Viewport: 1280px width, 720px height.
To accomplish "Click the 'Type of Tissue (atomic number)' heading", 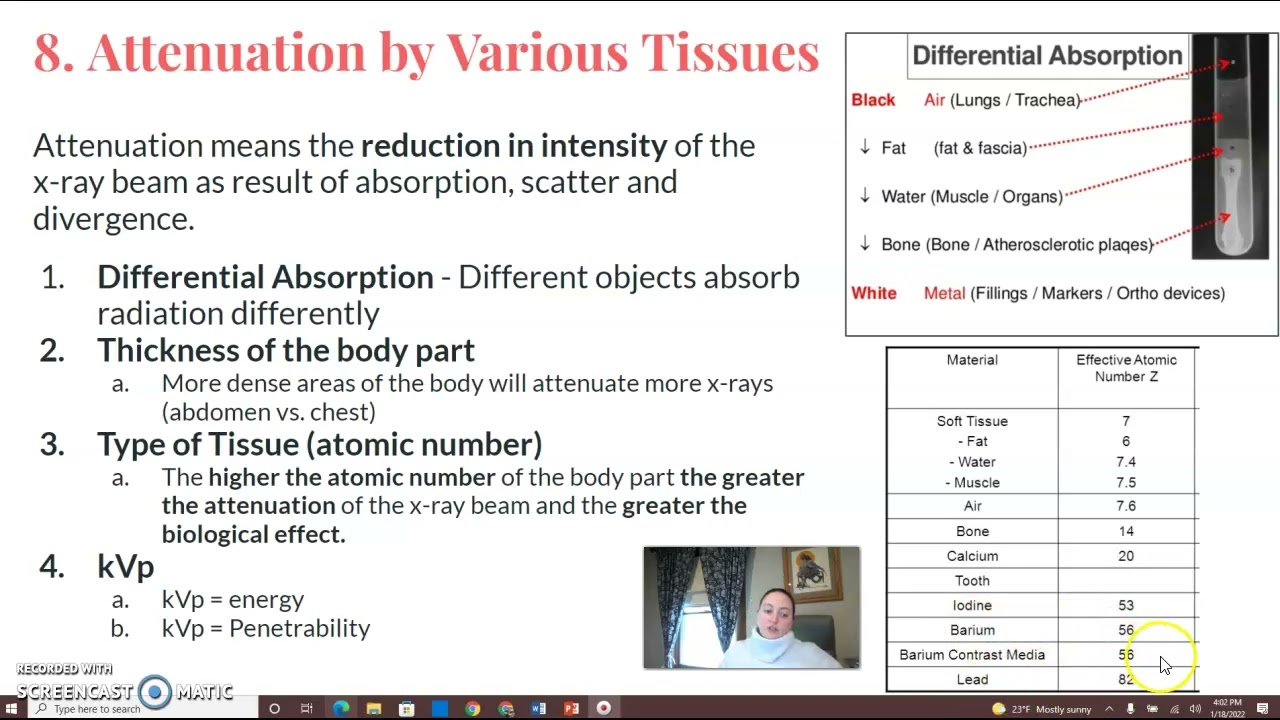I will point(320,444).
